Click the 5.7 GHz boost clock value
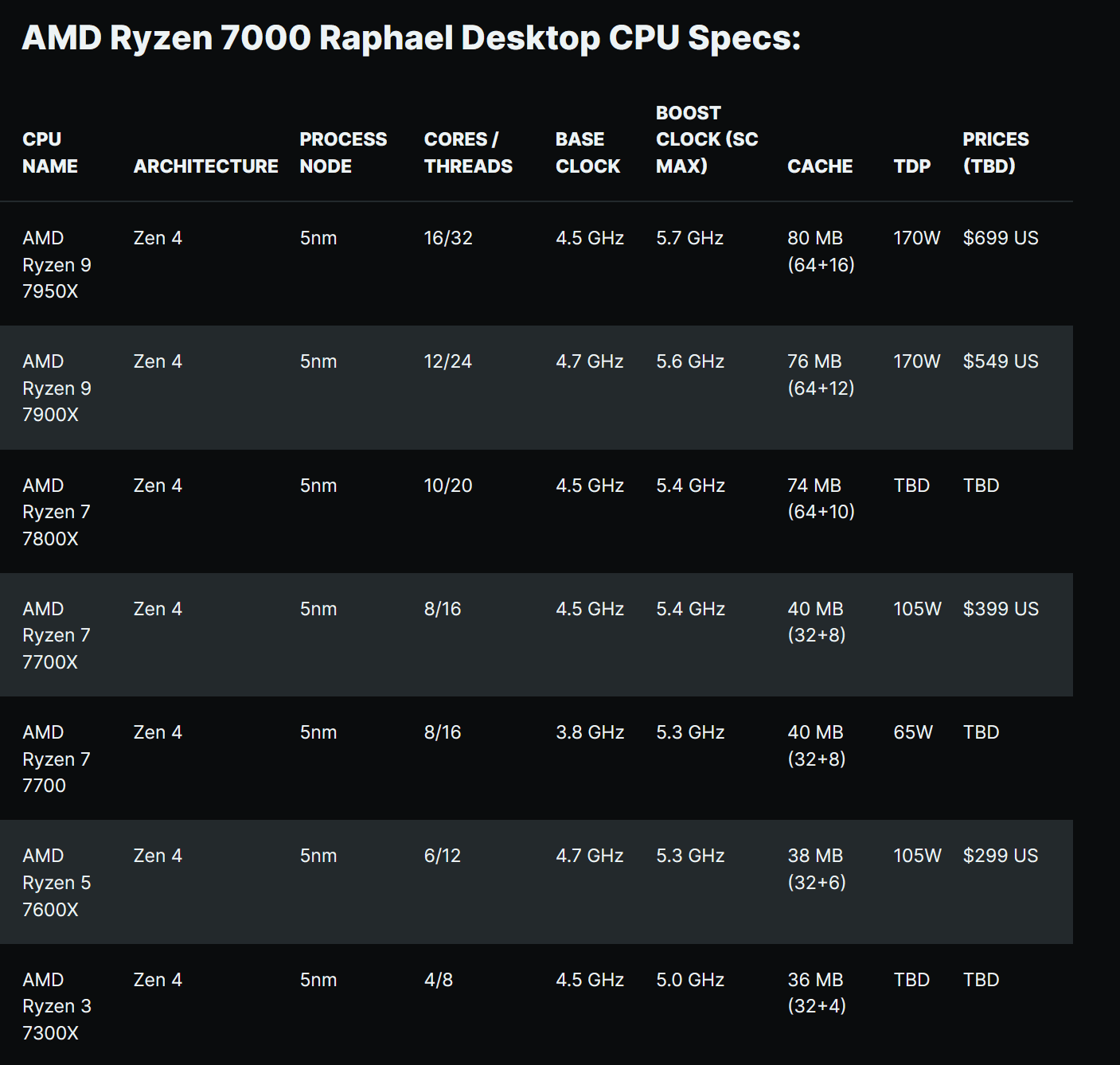 coord(689,238)
